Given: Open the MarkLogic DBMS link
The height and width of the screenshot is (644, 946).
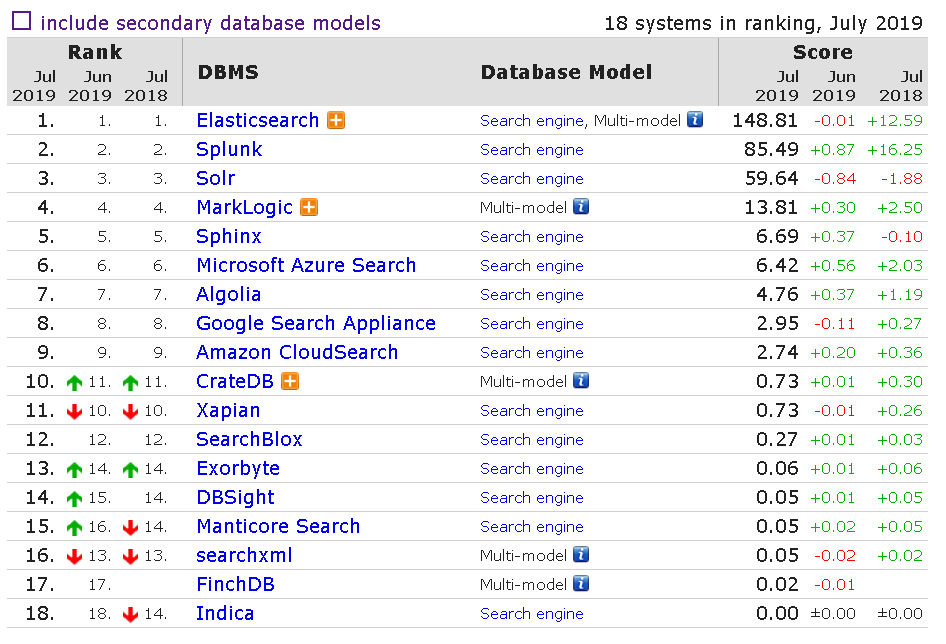Looking at the screenshot, I should pos(244,208).
